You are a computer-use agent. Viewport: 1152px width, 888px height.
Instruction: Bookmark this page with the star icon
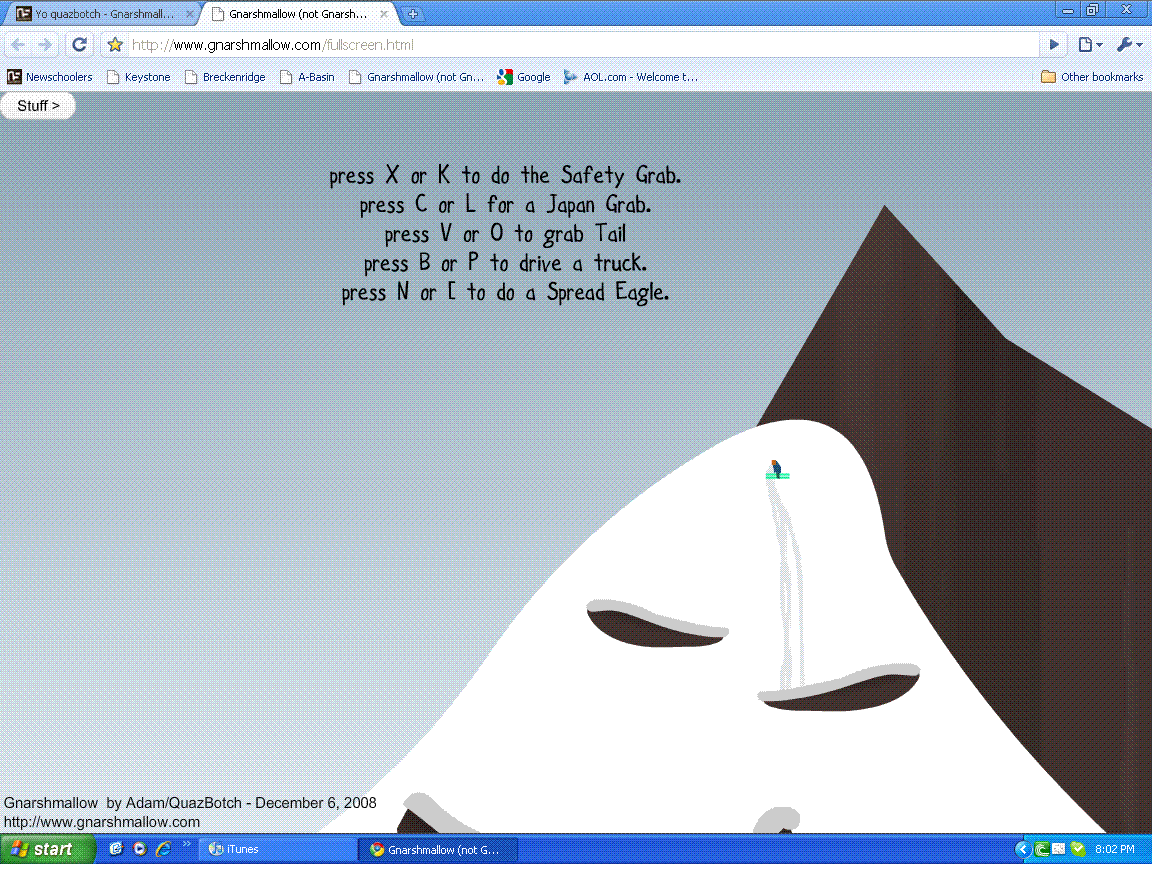115,45
